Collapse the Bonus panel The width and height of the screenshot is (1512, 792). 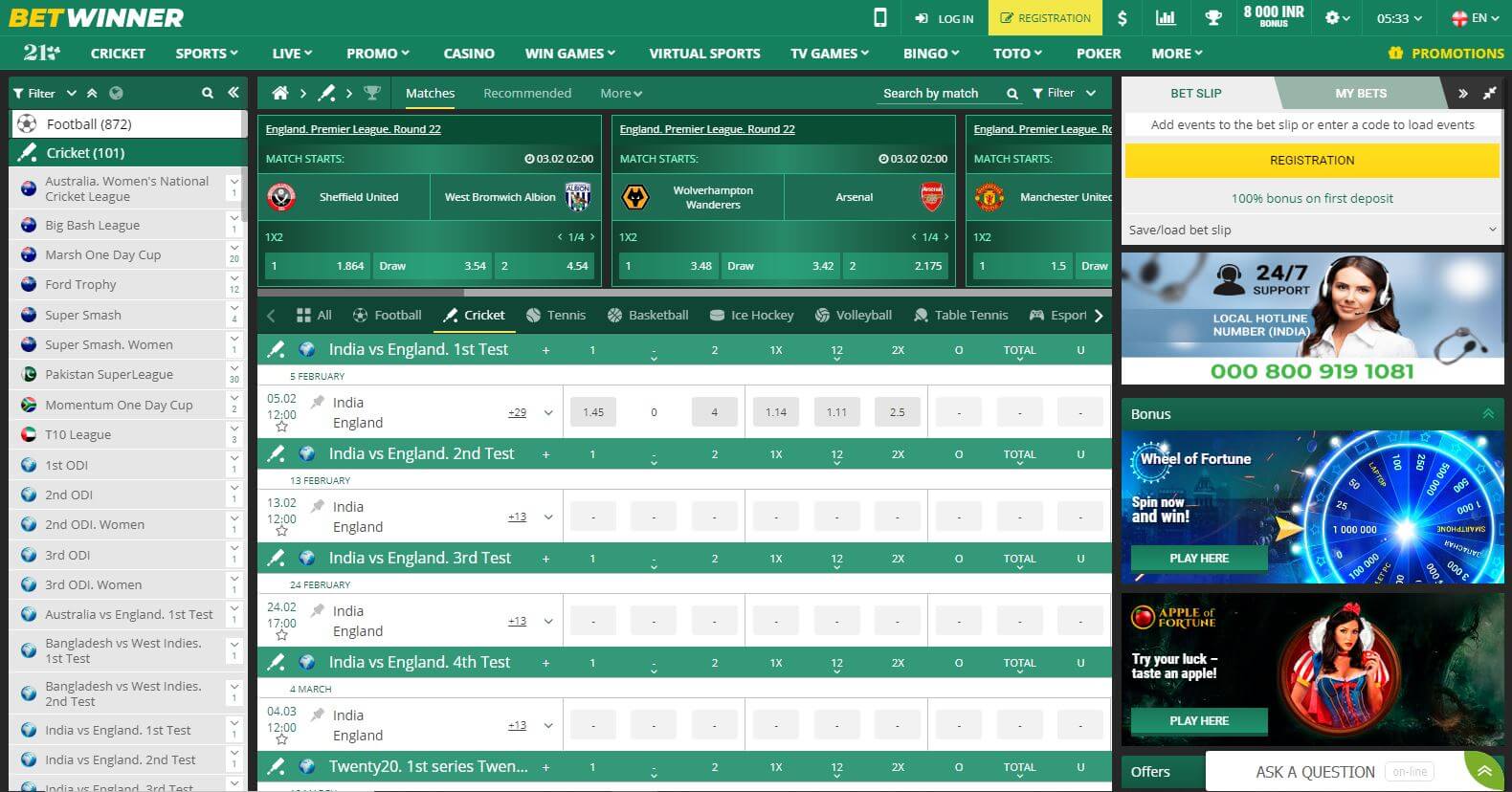tap(1488, 414)
